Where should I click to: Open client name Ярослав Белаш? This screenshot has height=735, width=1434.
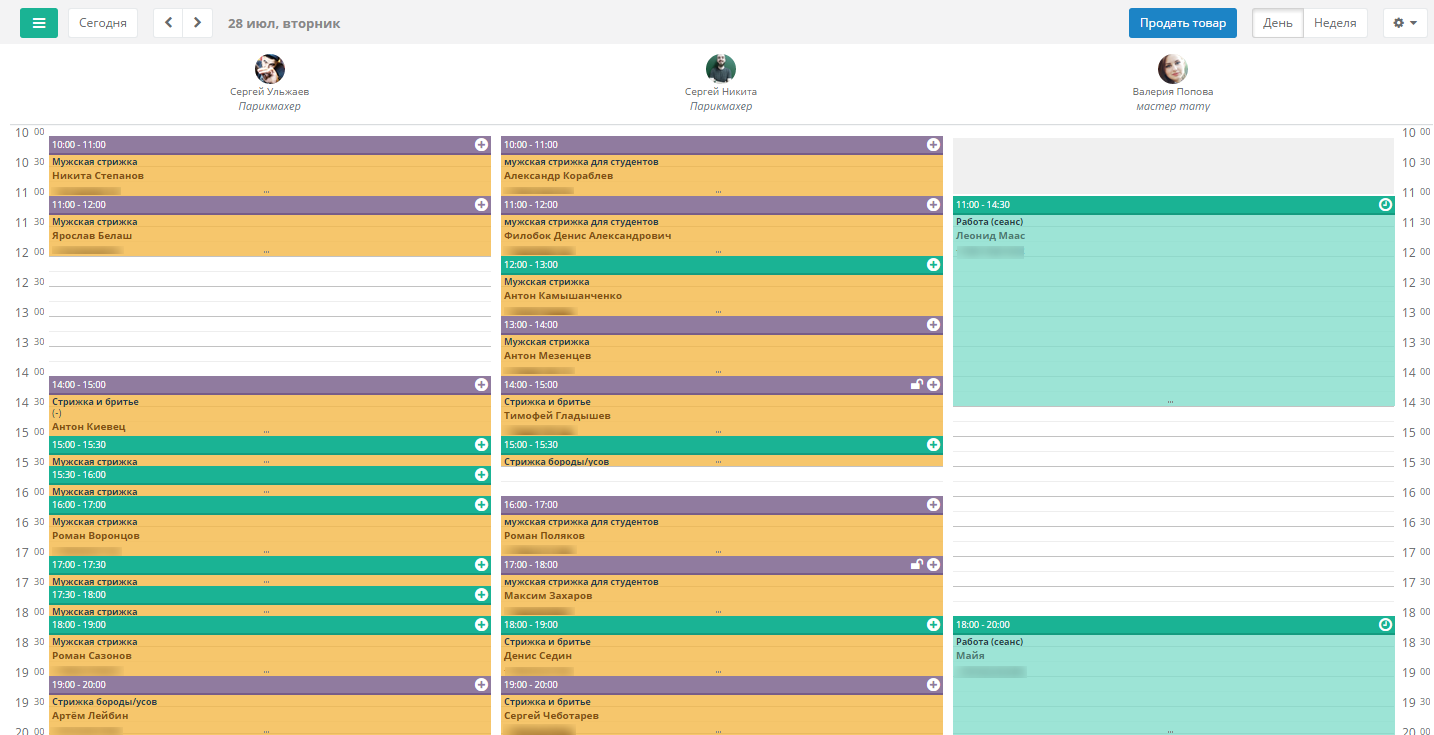(92, 236)
